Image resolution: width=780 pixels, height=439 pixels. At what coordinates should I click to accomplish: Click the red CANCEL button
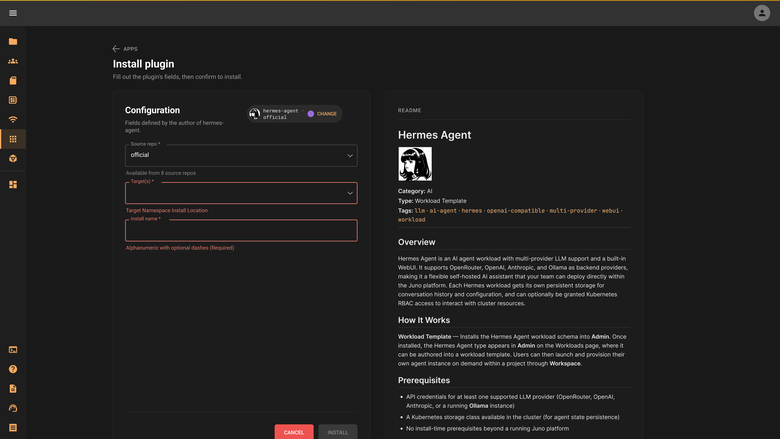[294, 432]
